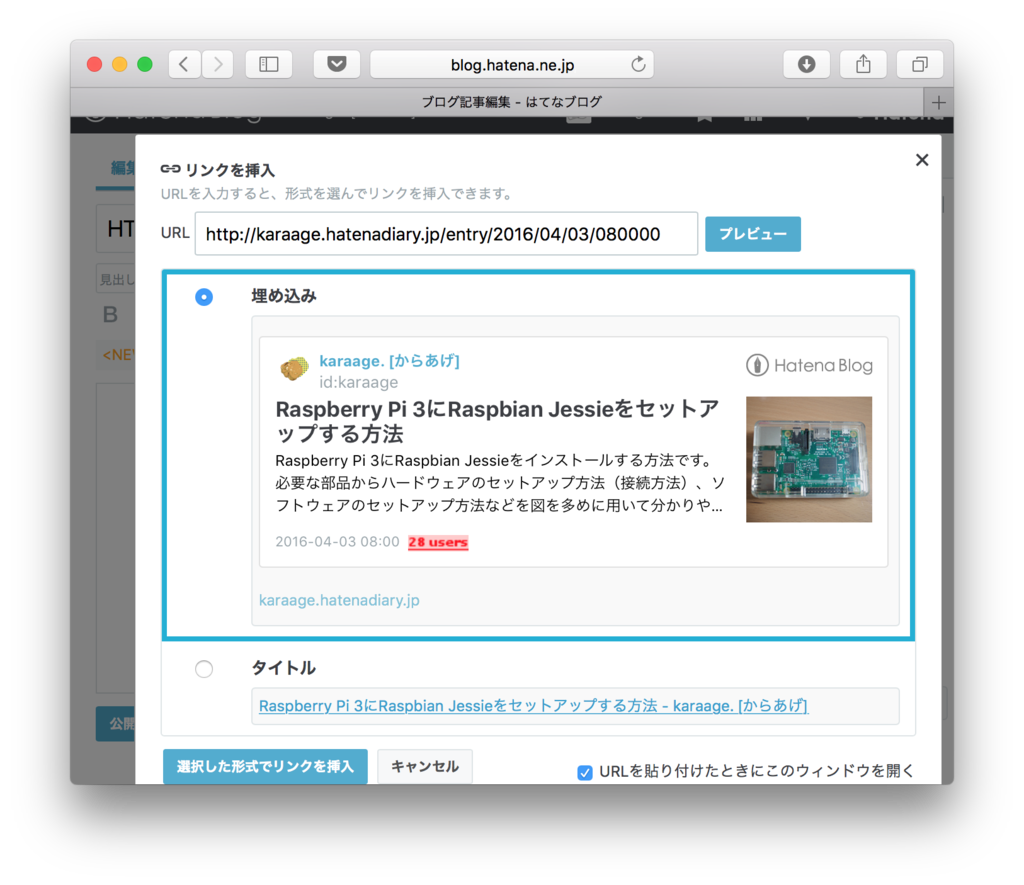Click the Safari forward navigation arrow

[217, 64]
